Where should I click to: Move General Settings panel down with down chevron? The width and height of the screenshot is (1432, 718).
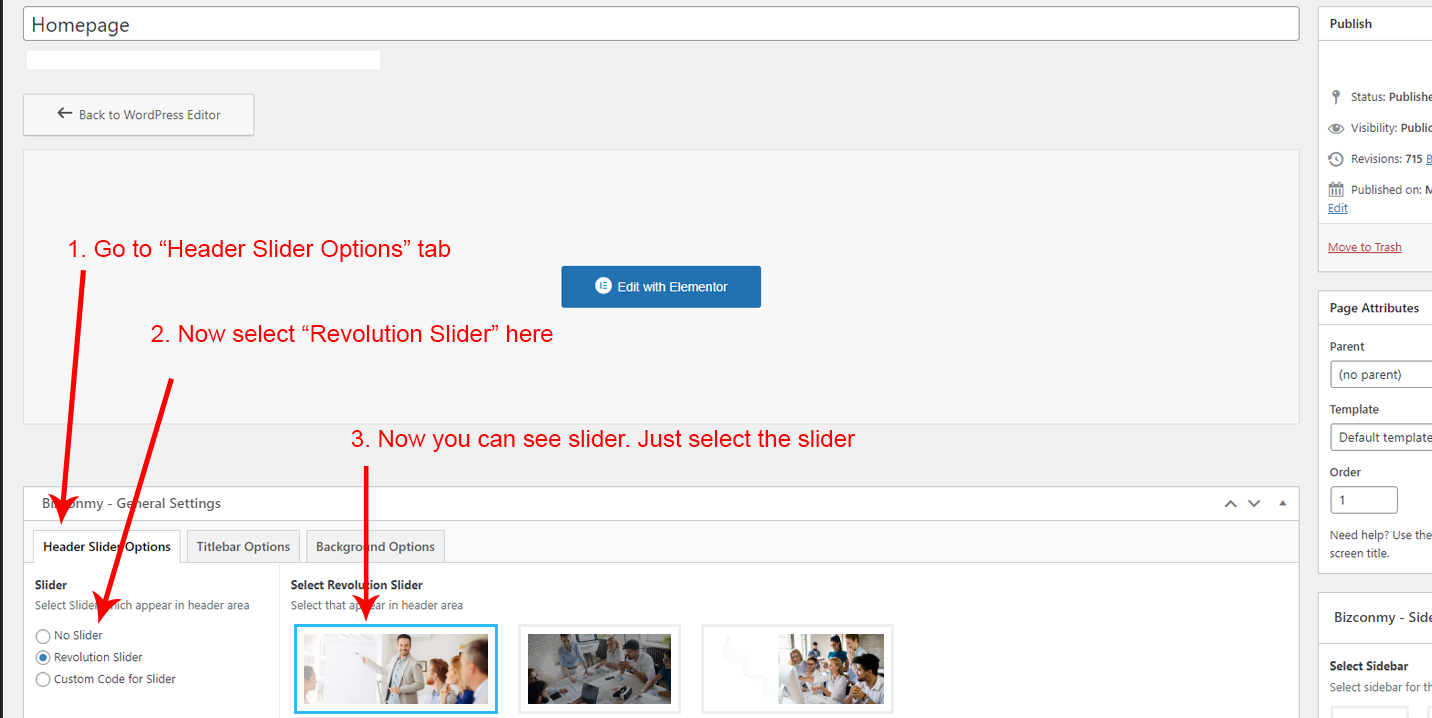click(x=1254, y=504)
